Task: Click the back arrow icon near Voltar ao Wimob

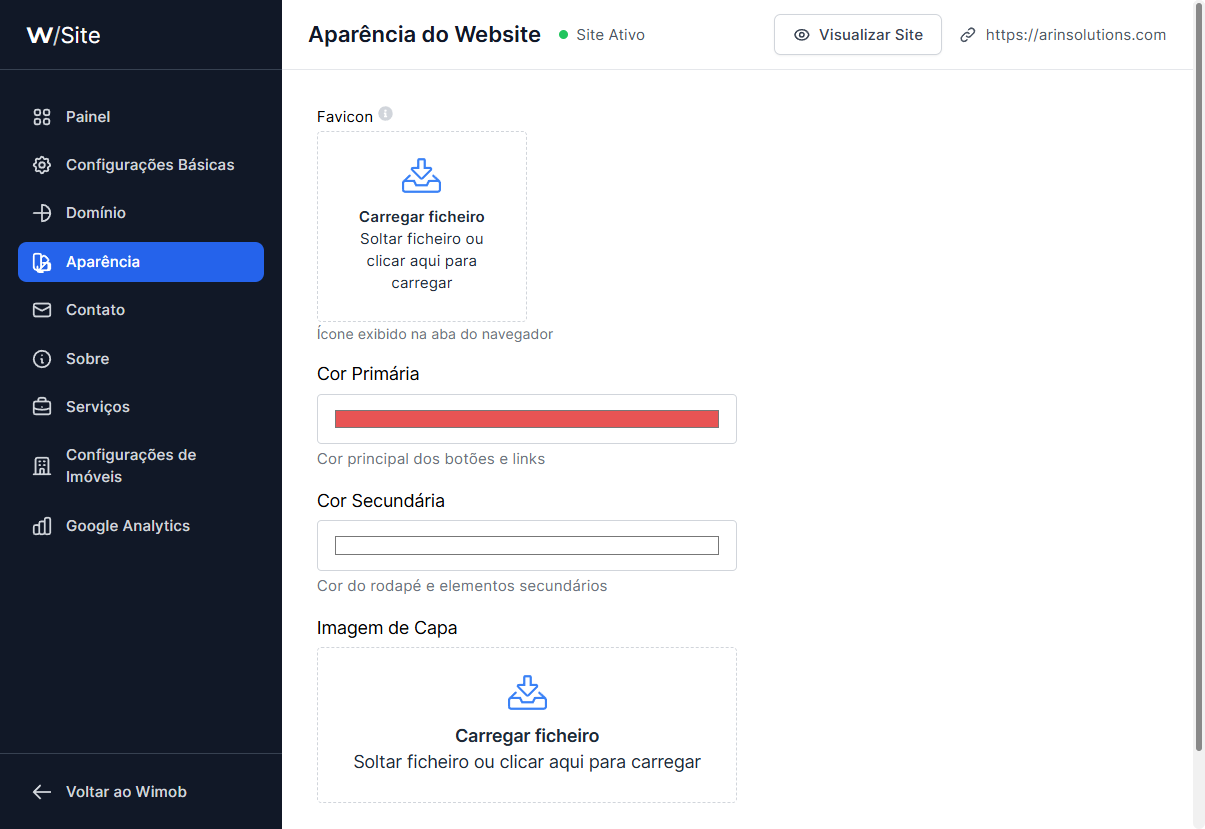Action: (x=42, y=792)
